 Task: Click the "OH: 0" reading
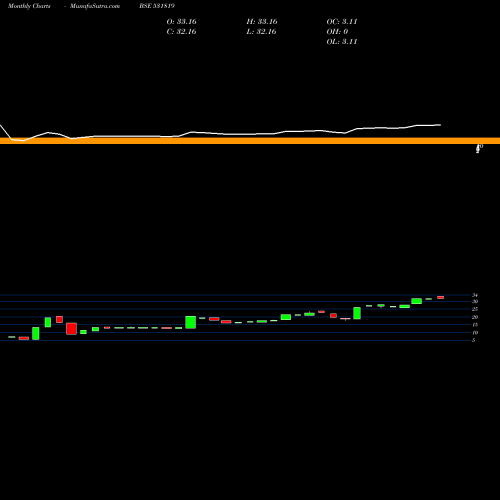coord(337,32)
